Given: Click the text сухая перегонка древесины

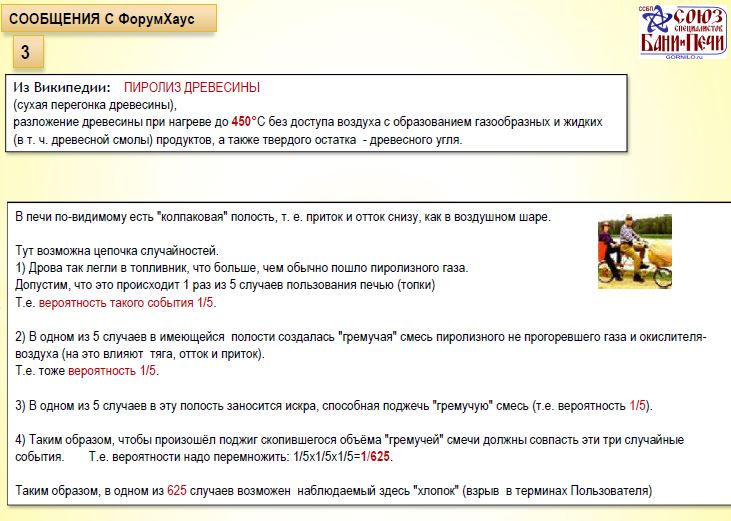Looking at the screenshot, I should coord(95,104).
